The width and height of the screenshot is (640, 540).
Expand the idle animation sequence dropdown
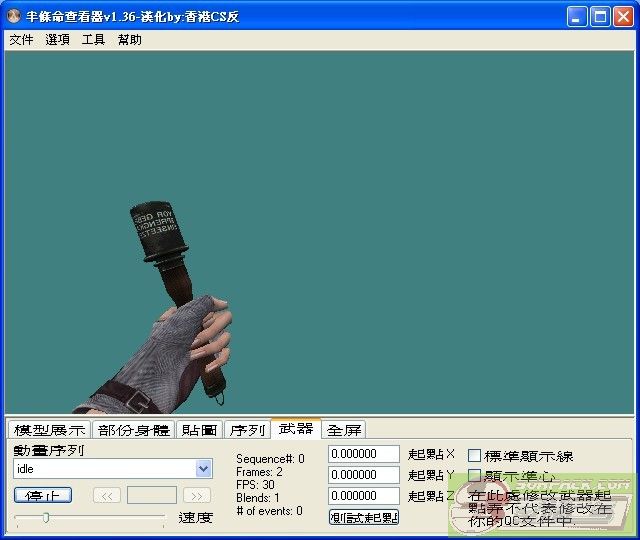204,469
